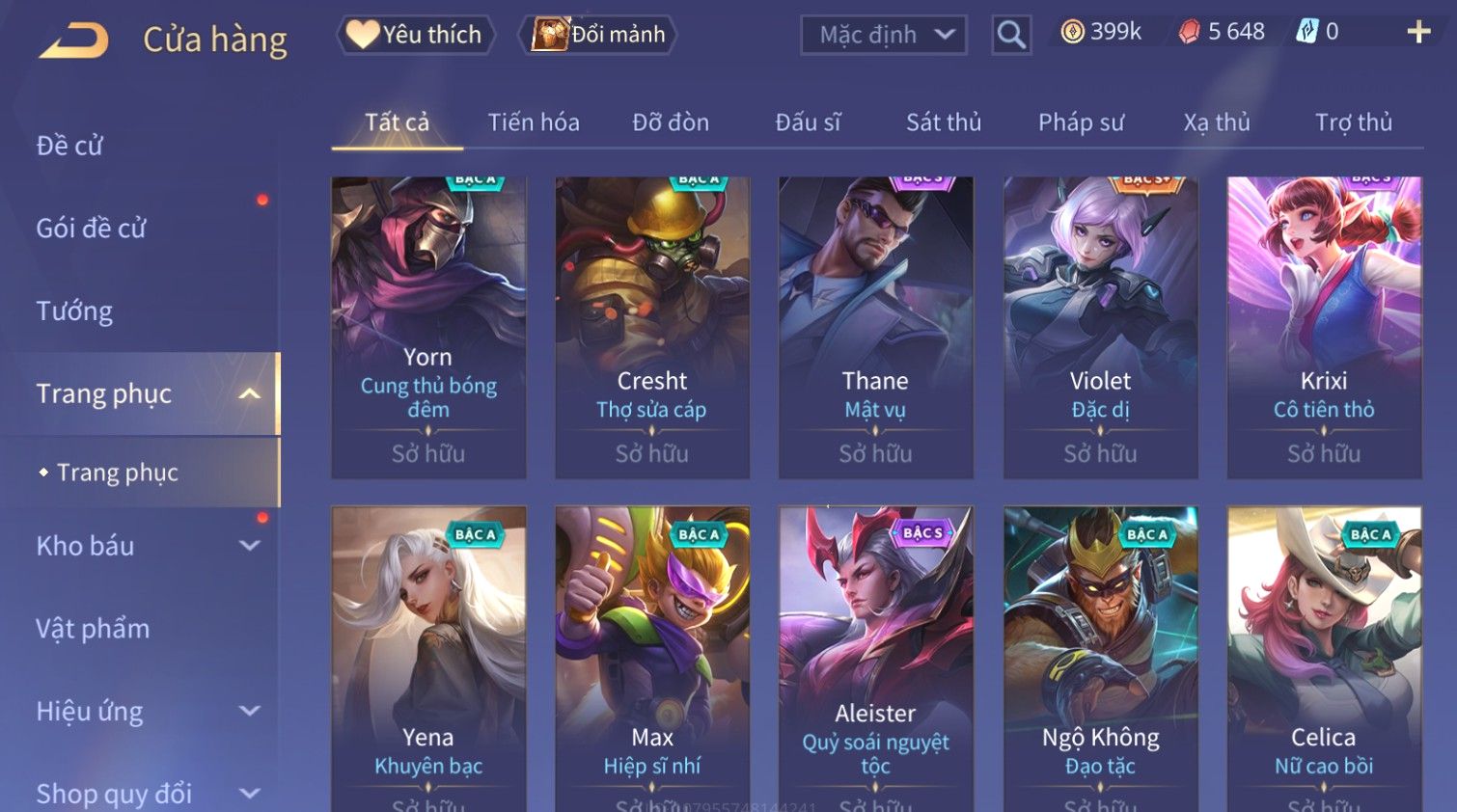
Task: Expand the Hiệu ứng sidebar section
Action: tap(250, 712)
